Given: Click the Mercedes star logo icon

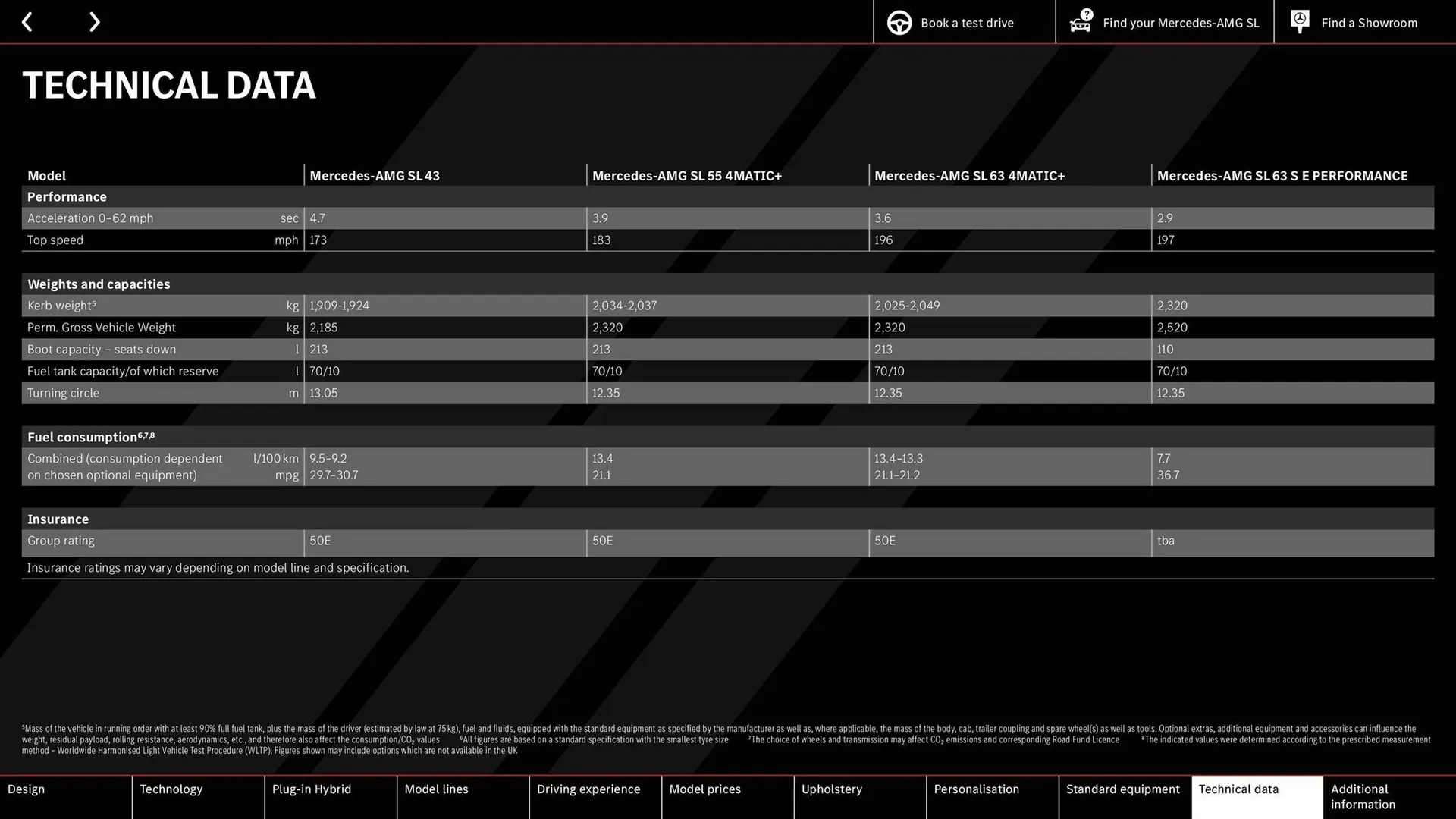Looking at the screenshot, I should pyautogui.click(x=1299, y=21).
